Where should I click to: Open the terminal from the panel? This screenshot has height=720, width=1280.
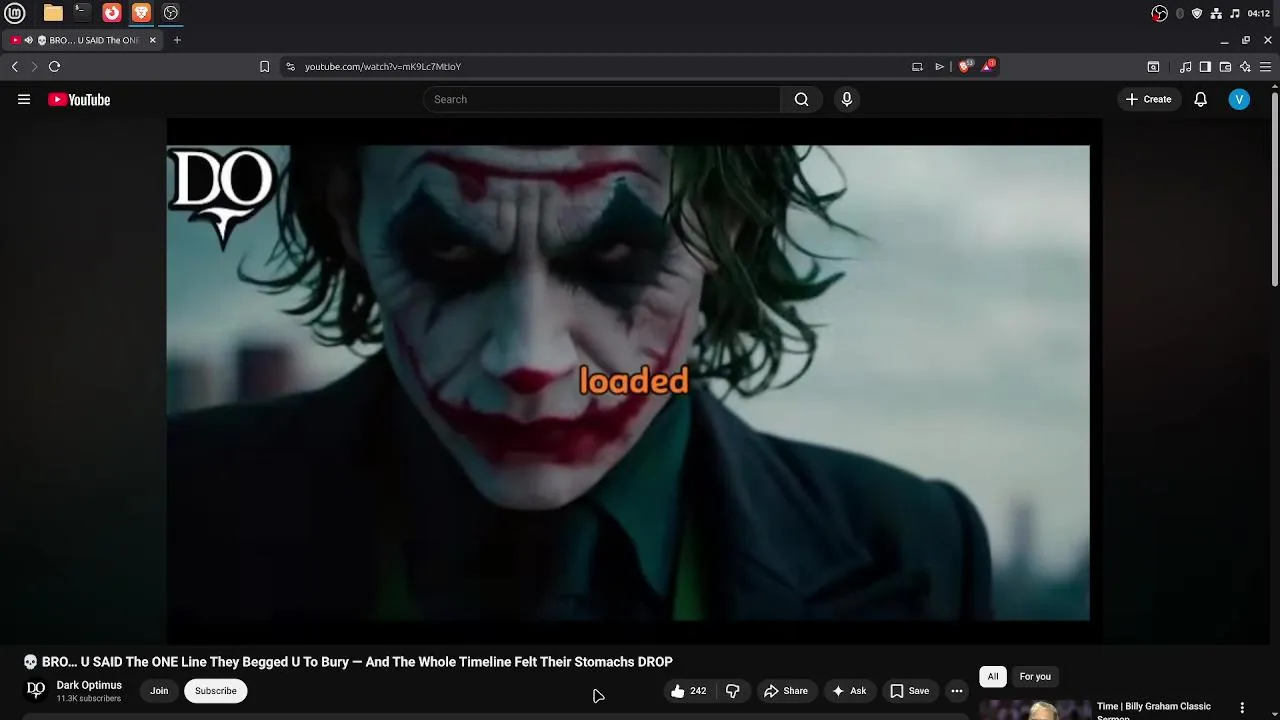coord(82,13)
